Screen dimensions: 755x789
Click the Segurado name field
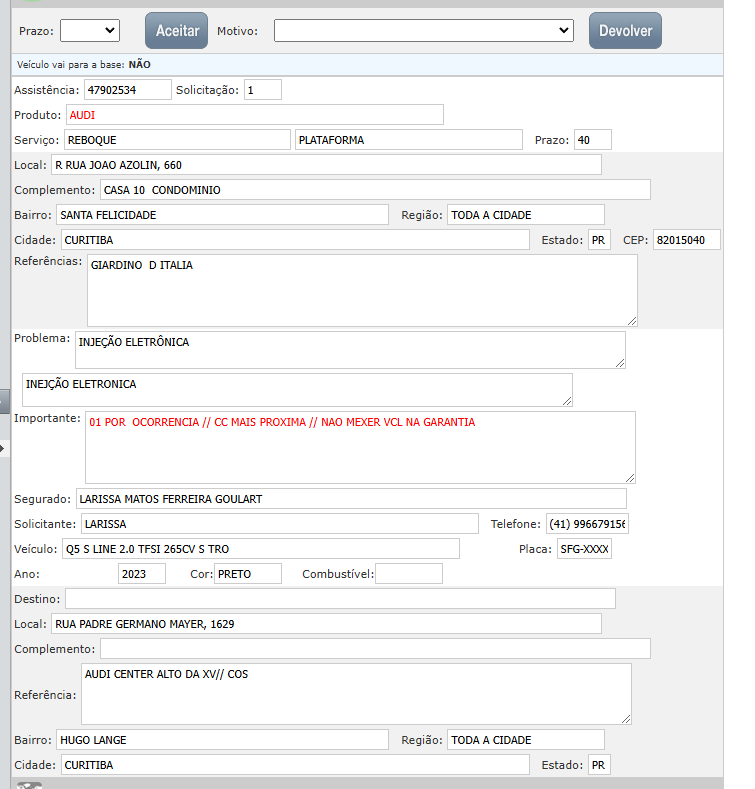click(350, 498)
